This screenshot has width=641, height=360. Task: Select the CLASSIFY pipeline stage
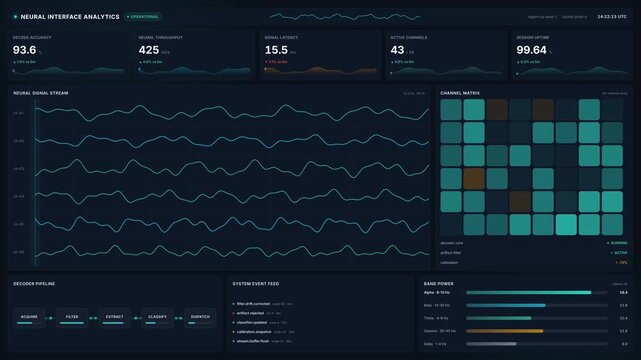[157, 318]
